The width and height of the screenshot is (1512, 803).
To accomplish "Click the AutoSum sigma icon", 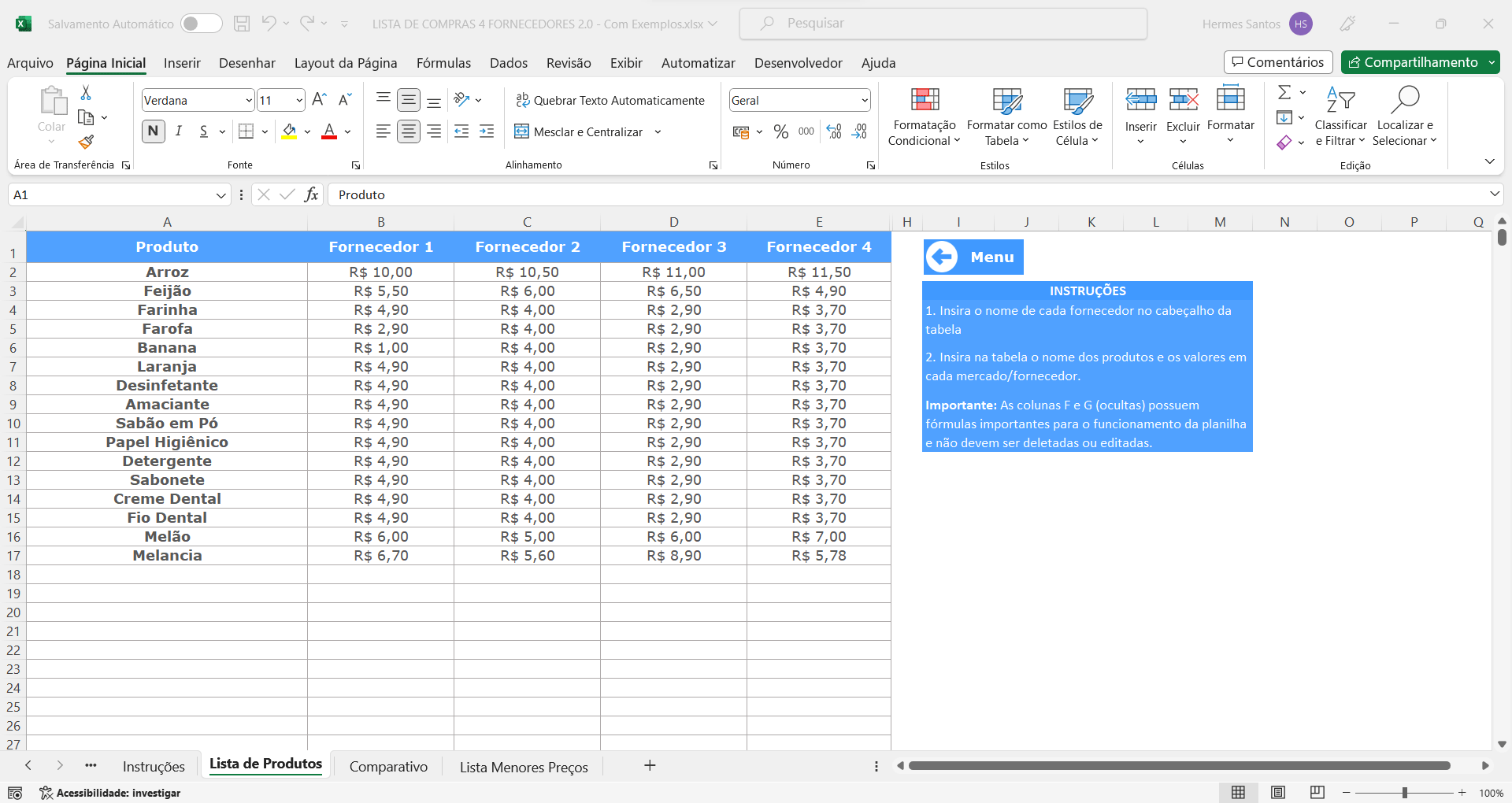I will 1284,93.
